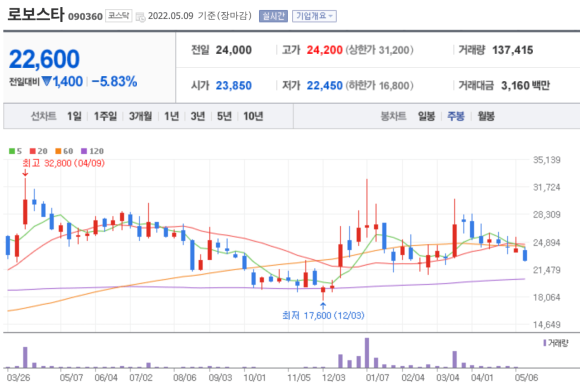Select the 1일 line chart tab
Viewport: 580px width, 390px height.
(x=74, y=116)
